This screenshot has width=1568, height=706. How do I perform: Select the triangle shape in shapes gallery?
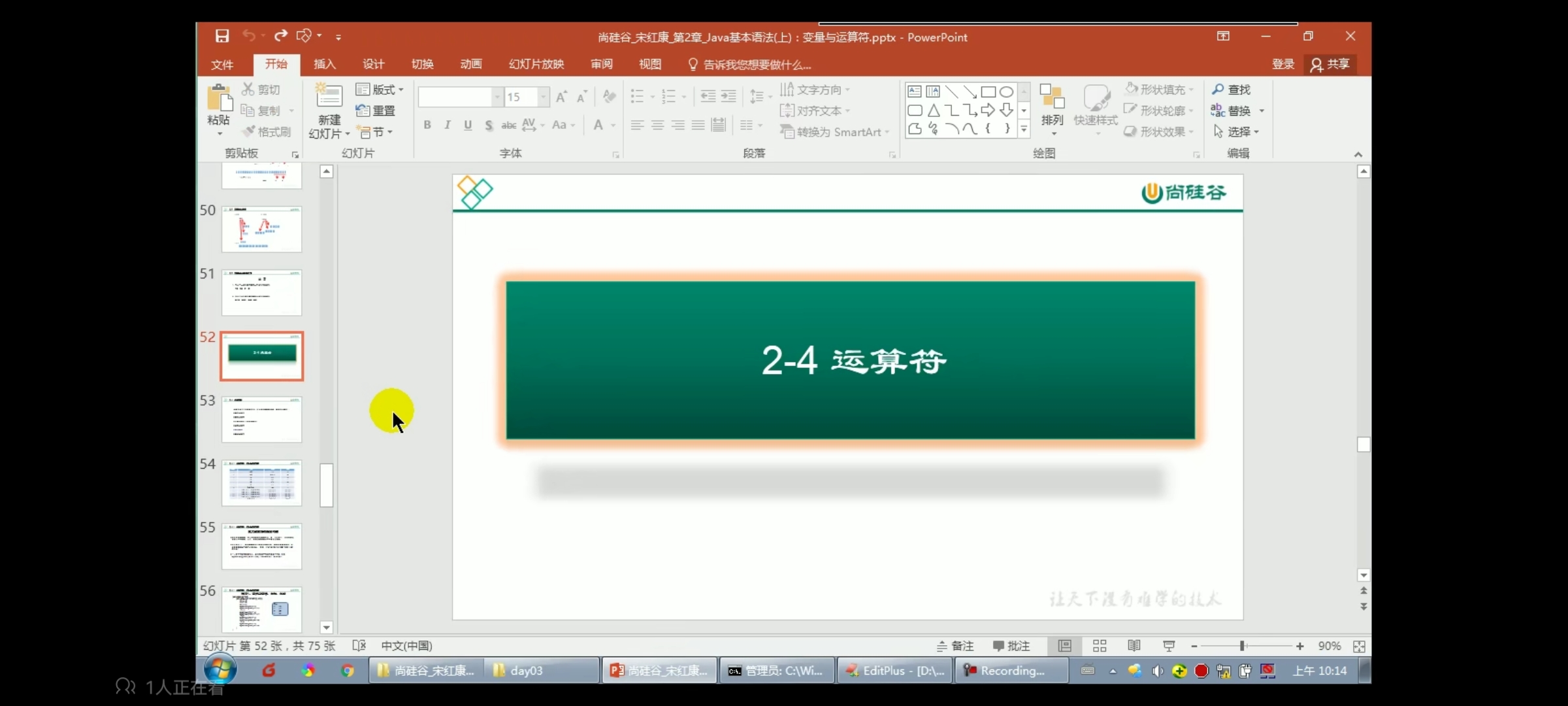coord(934,110)
